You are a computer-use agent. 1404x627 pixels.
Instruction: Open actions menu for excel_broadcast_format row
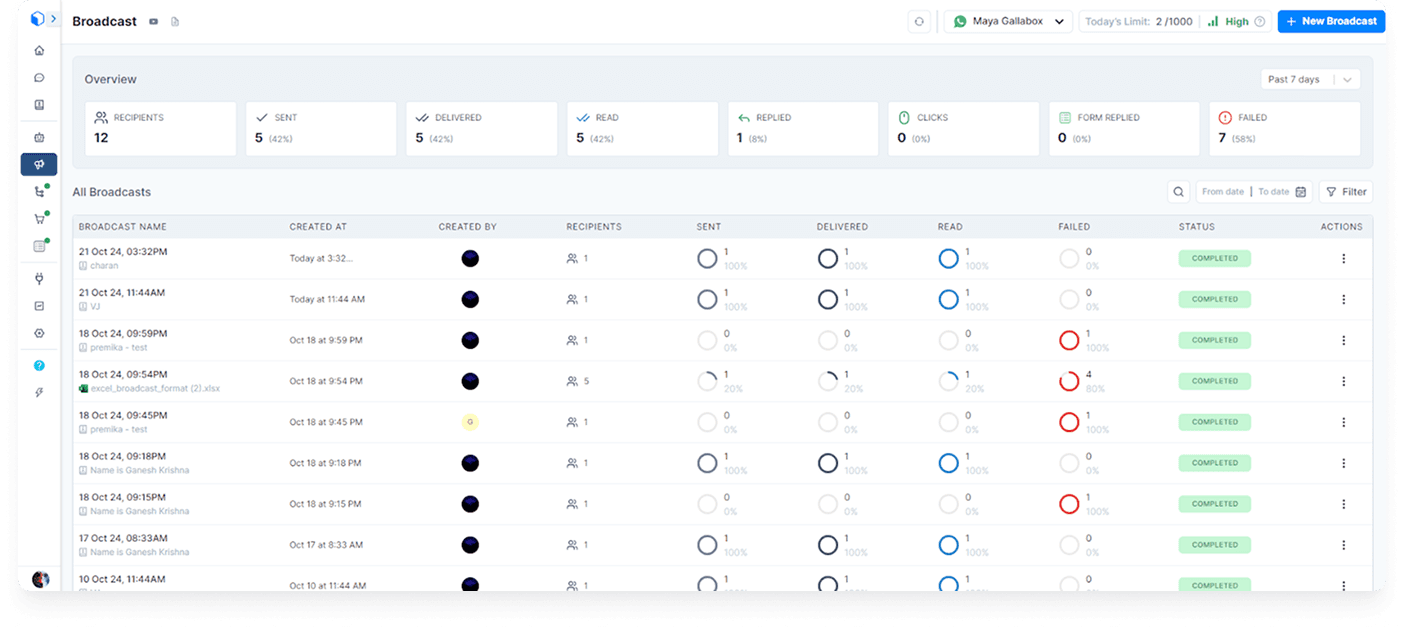coord(1343,381)
